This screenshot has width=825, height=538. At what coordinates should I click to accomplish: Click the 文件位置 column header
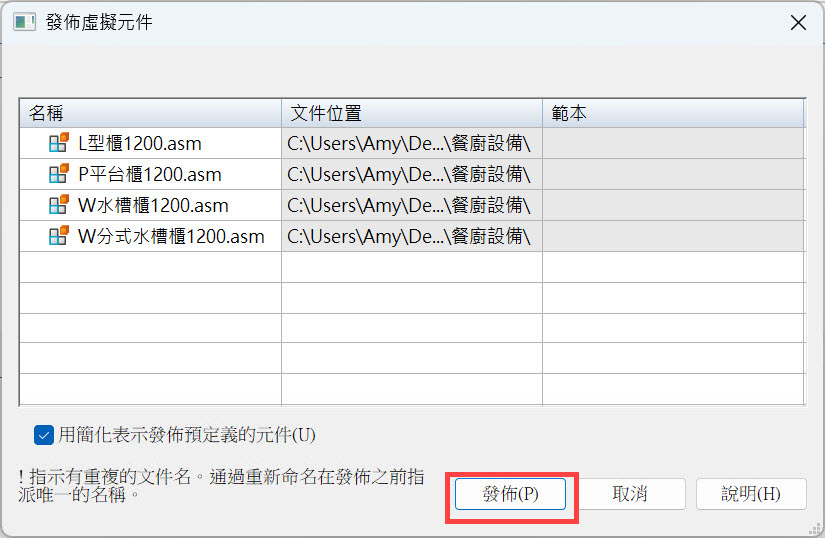click(411, 113)
